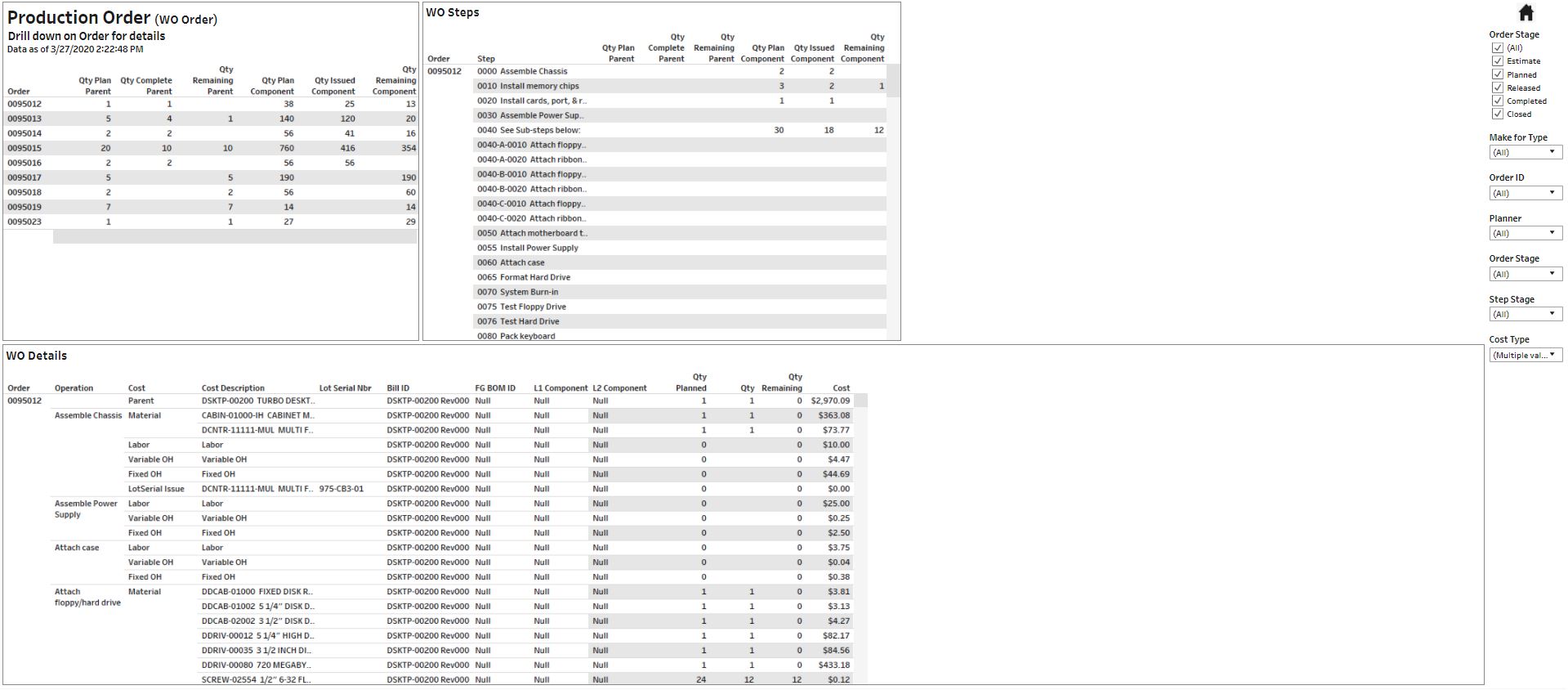
Task: Click step 0060 Attach case
Action: pos(511,262)
